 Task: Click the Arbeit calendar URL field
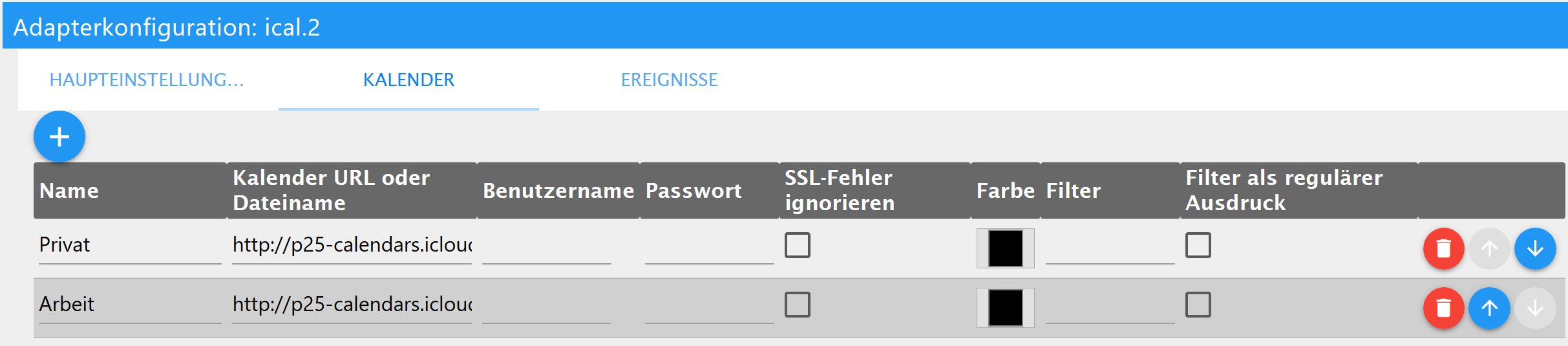point(352,305)
